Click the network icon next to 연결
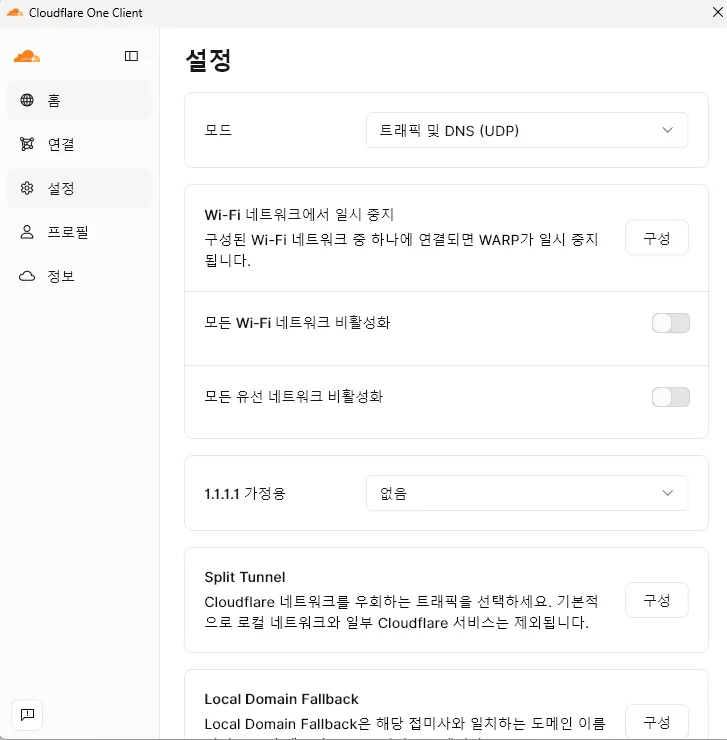 click(x=27, y=144)
